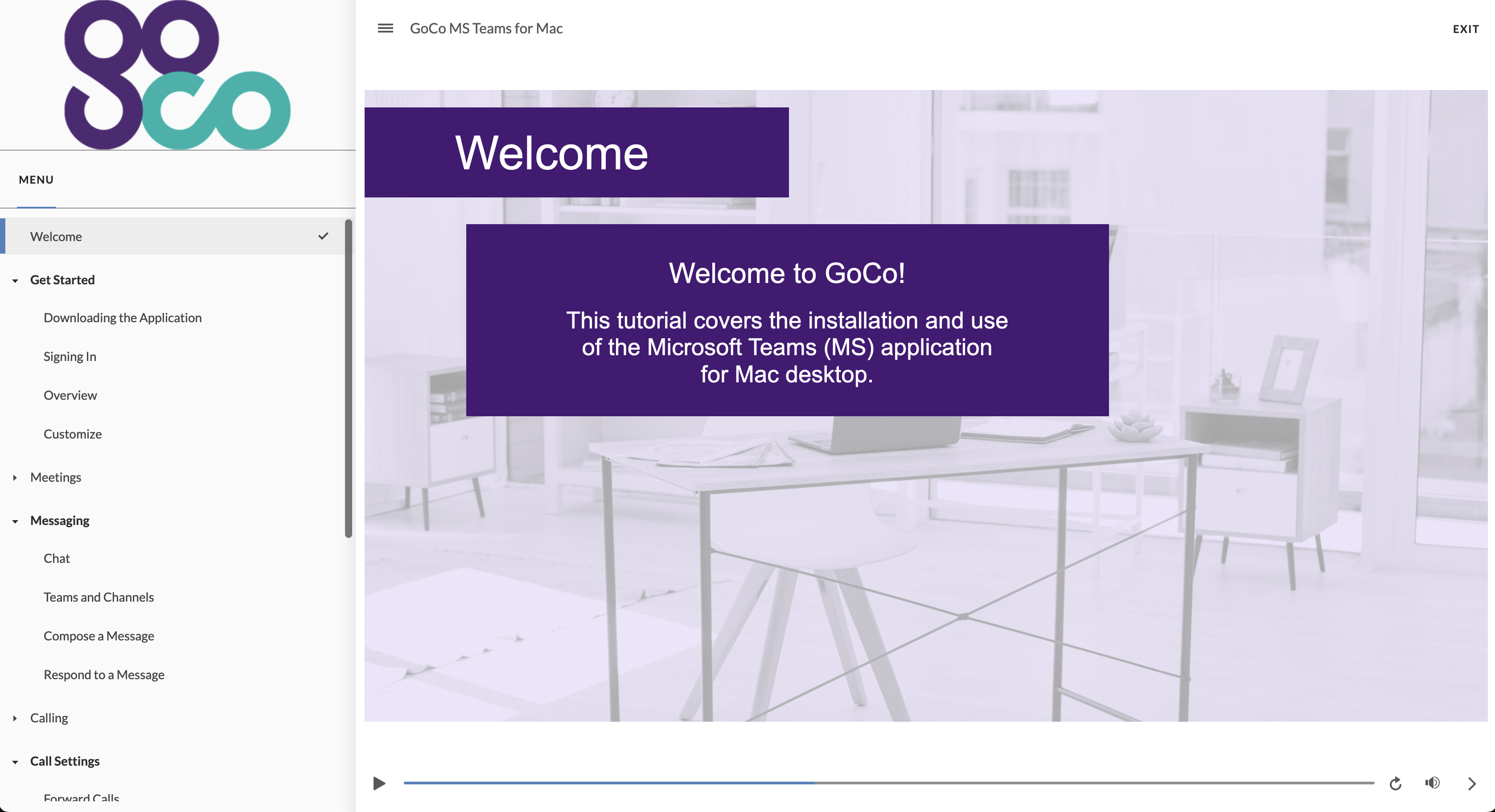The image size is (1495, 812).
Task: Click the playback seek bar
Action: pyautogui.click(x=888, y=783)
